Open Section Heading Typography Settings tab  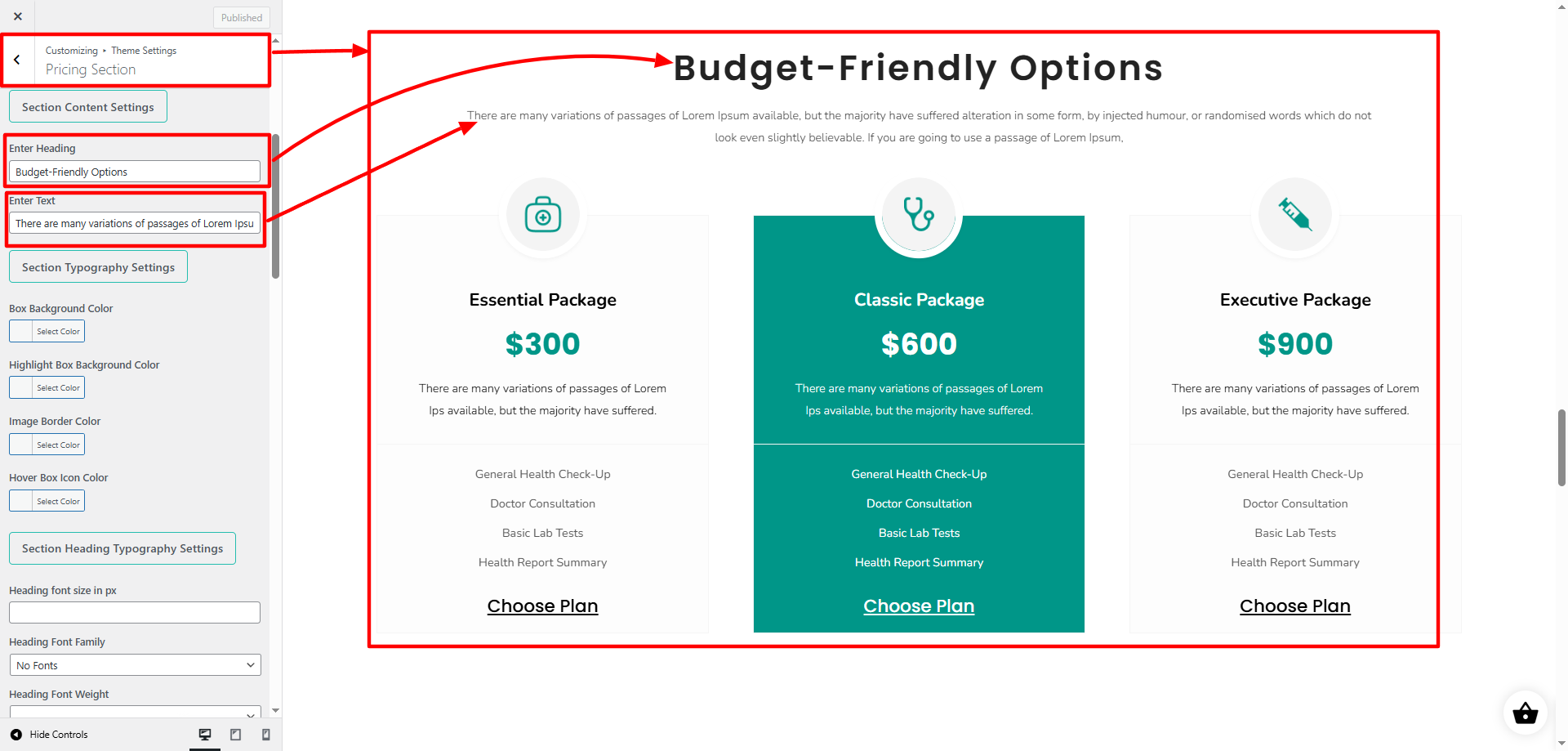tap(122, 548)
